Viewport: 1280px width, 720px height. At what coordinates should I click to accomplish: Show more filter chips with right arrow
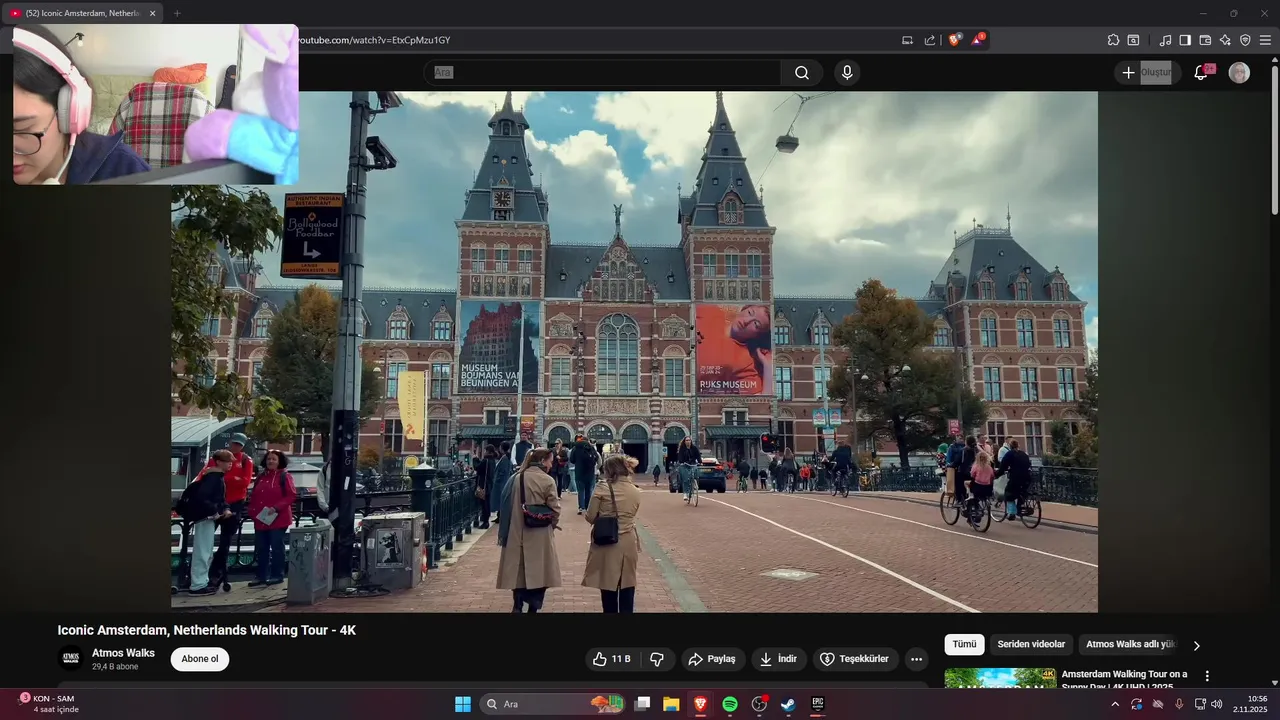pyautogui.click(x=1197, y=646)
